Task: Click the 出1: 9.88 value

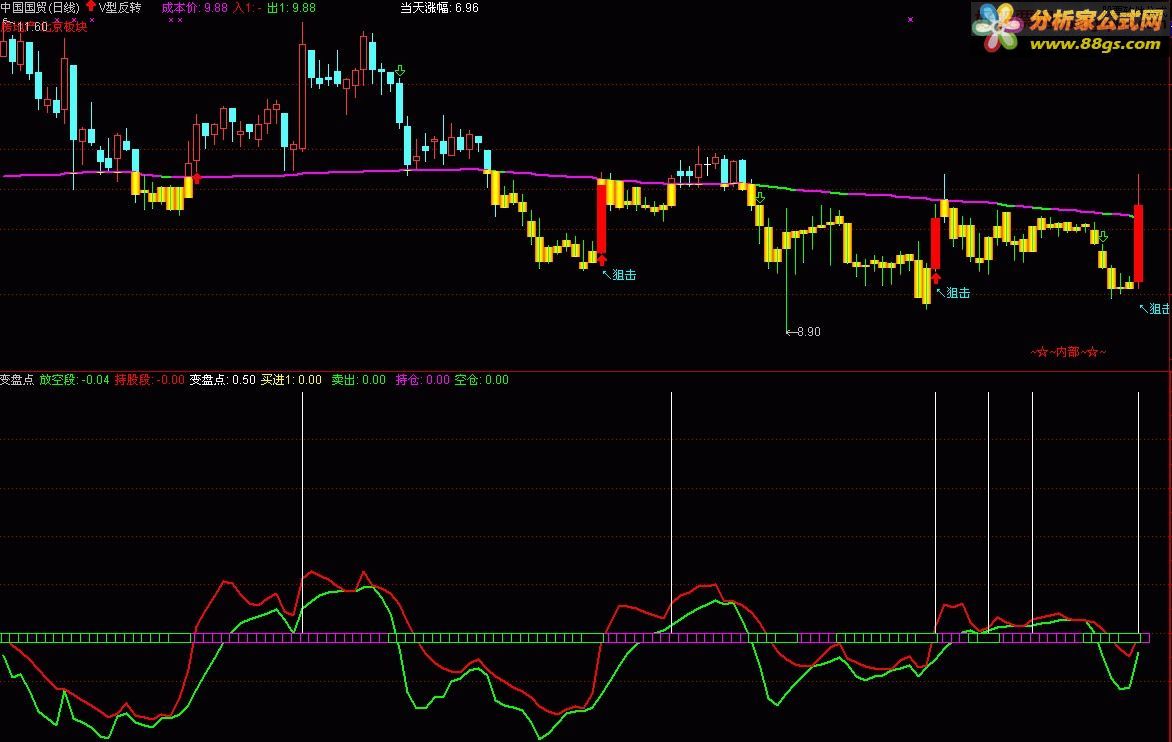Action: pos(291,7)
